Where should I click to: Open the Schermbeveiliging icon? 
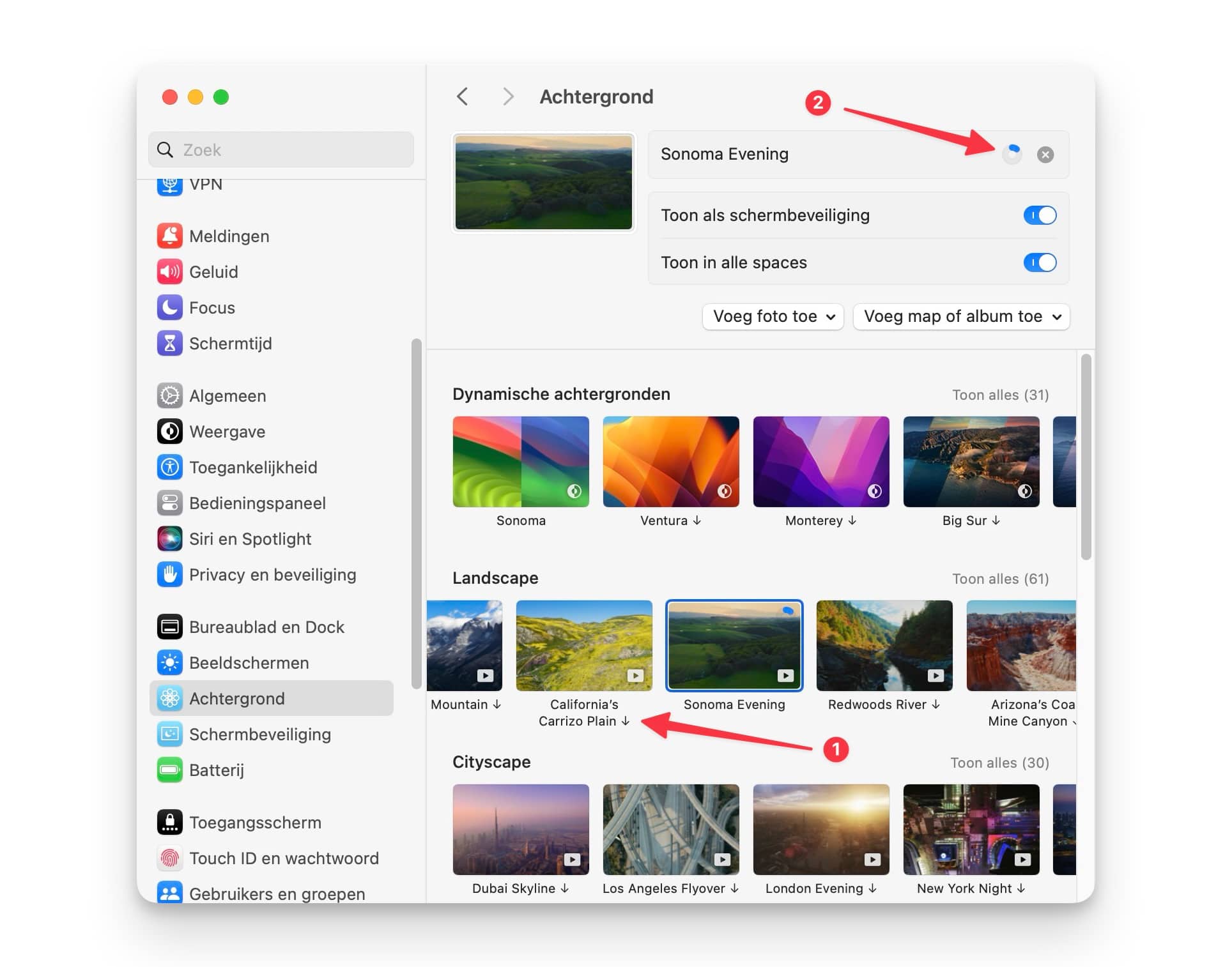click(x=169, y=735)
